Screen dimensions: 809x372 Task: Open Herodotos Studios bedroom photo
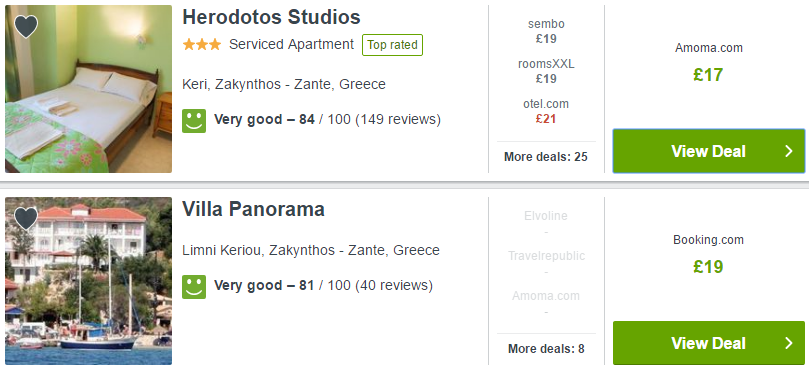coord(88,89)
